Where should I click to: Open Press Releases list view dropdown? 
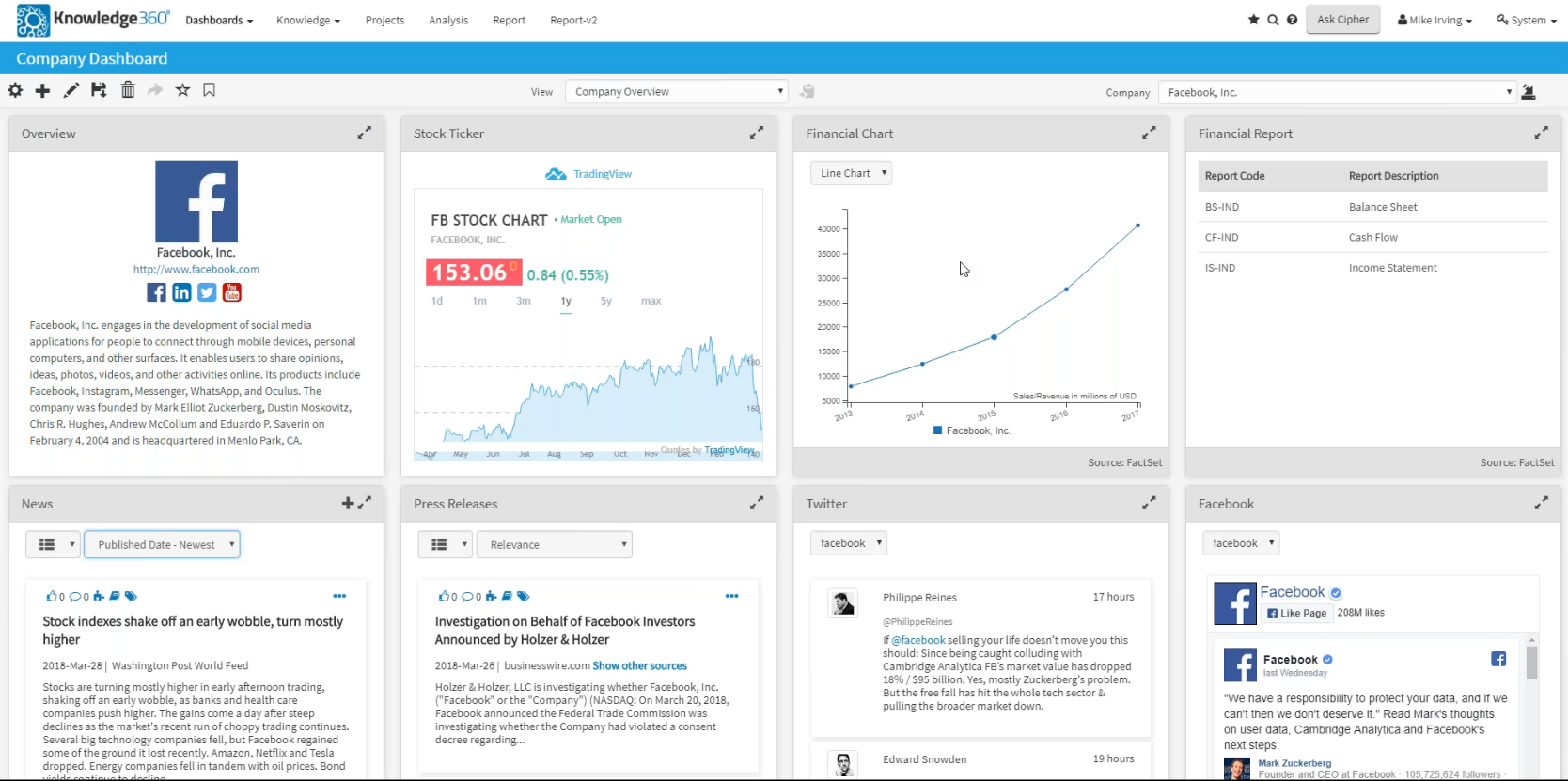pyautogui.click(x=445, y=545)
